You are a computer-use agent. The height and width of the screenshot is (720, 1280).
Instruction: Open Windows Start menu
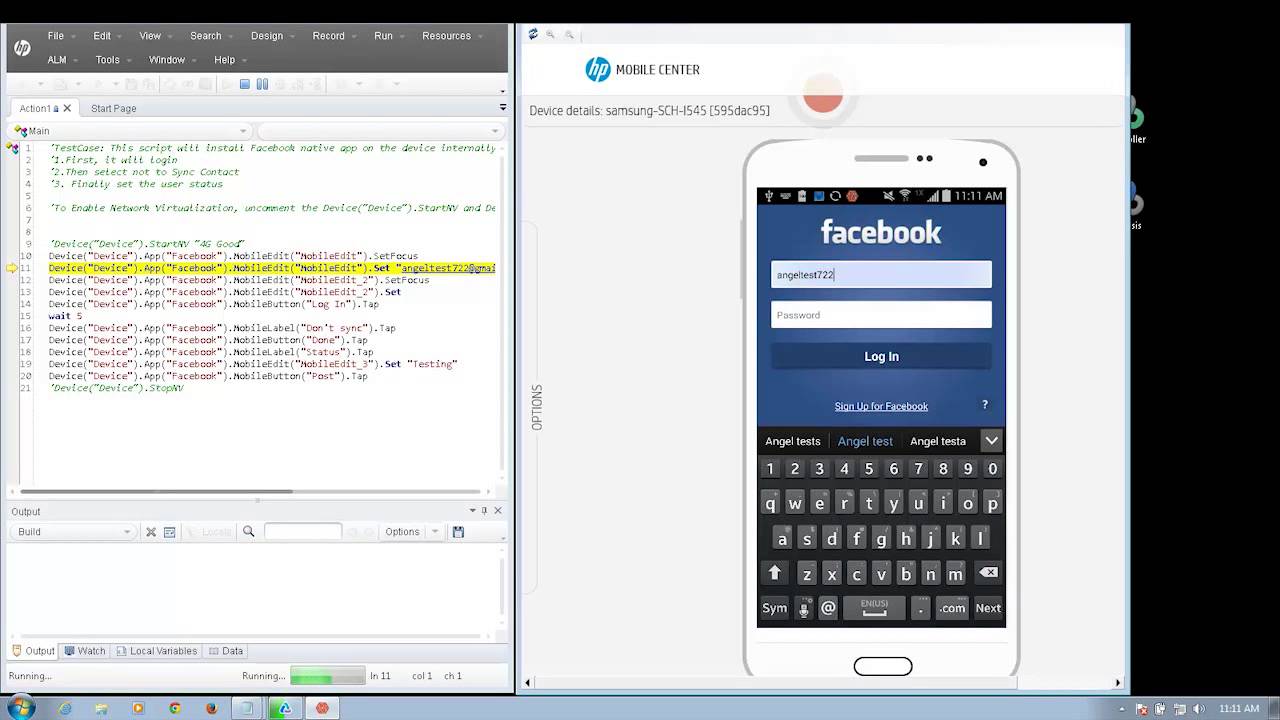point(21,708)
